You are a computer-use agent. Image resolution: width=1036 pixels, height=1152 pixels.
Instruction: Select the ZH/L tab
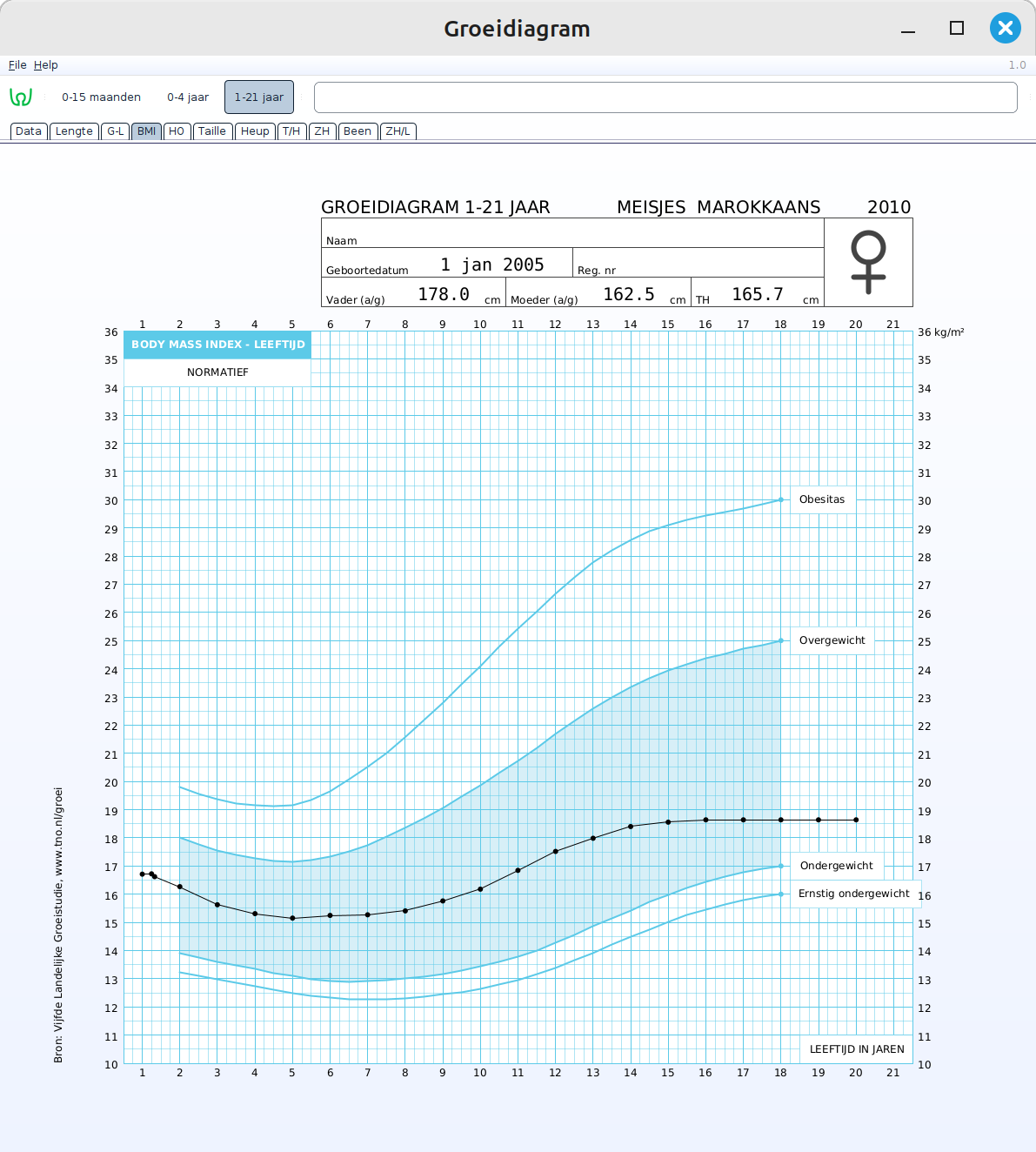coord(398,131)
